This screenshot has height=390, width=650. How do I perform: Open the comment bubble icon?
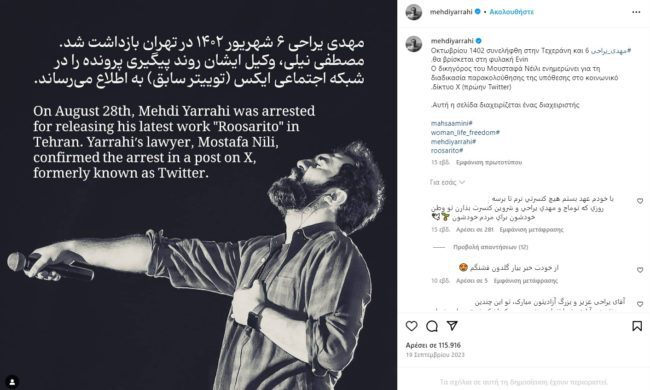[432, 326]
